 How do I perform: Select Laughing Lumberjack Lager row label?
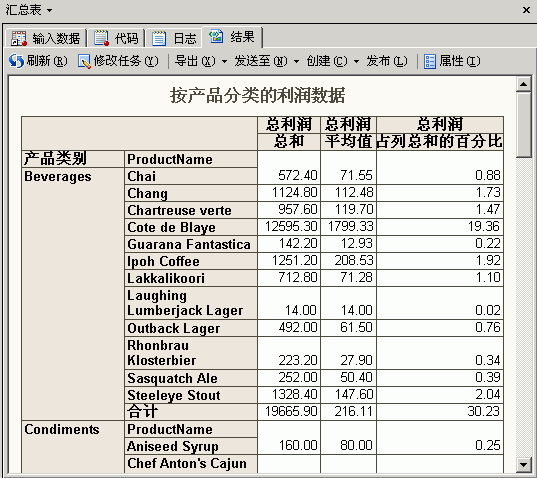tap(191, 303)
